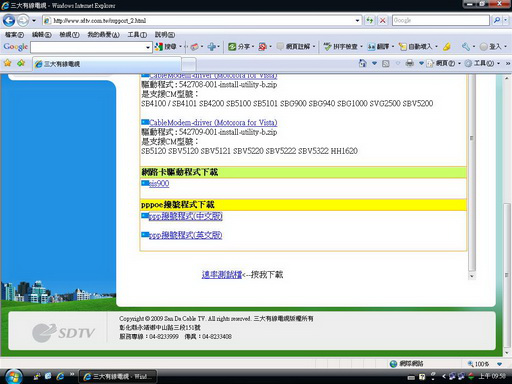The image size is (512, 384).
Task: Click the Add to Favorites star icon
Action: pyautogui.click(x=21, y=63)
